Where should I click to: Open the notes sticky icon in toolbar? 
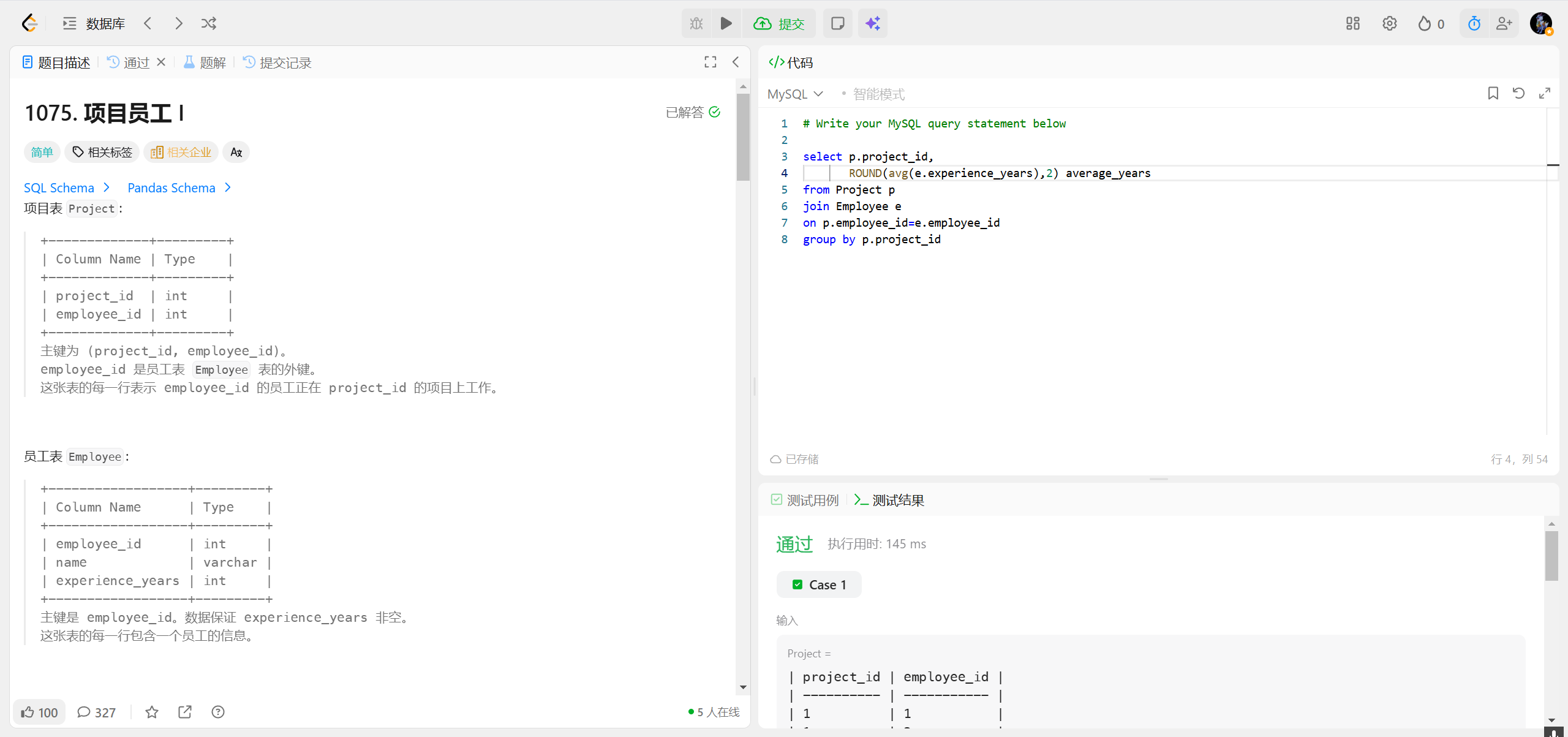point(837,23)
